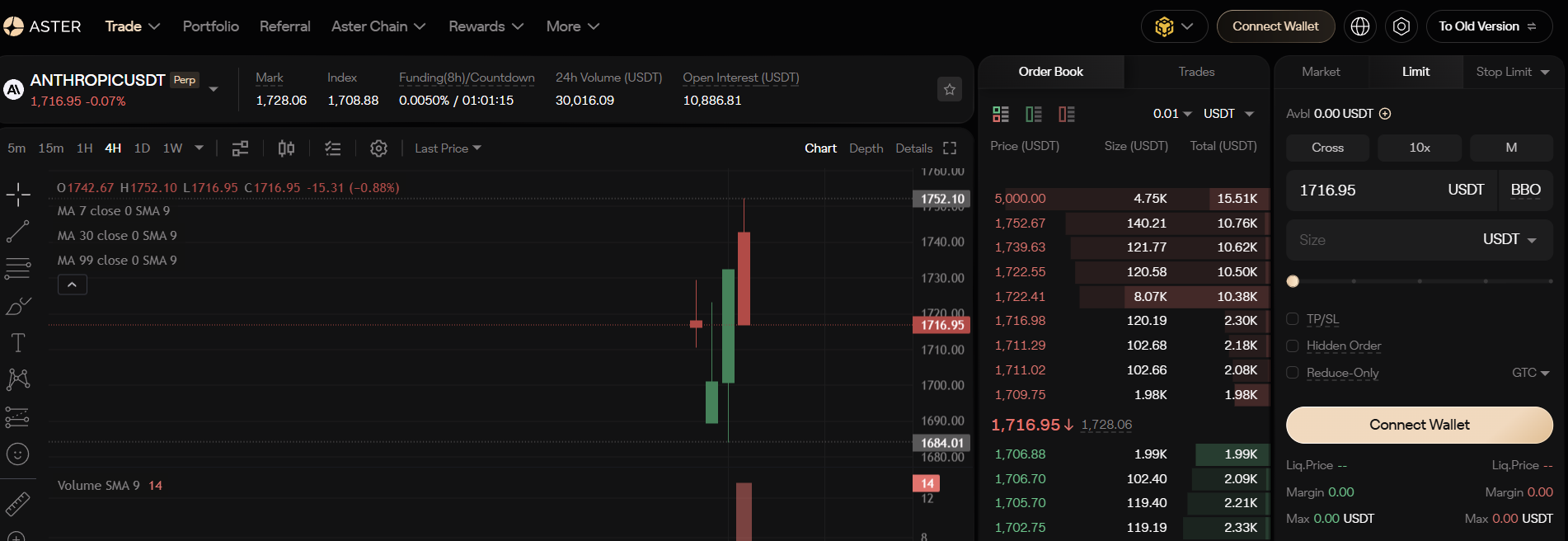Open the Referral page
Screen dimensions: 1568x541
[x=285, y=26]
